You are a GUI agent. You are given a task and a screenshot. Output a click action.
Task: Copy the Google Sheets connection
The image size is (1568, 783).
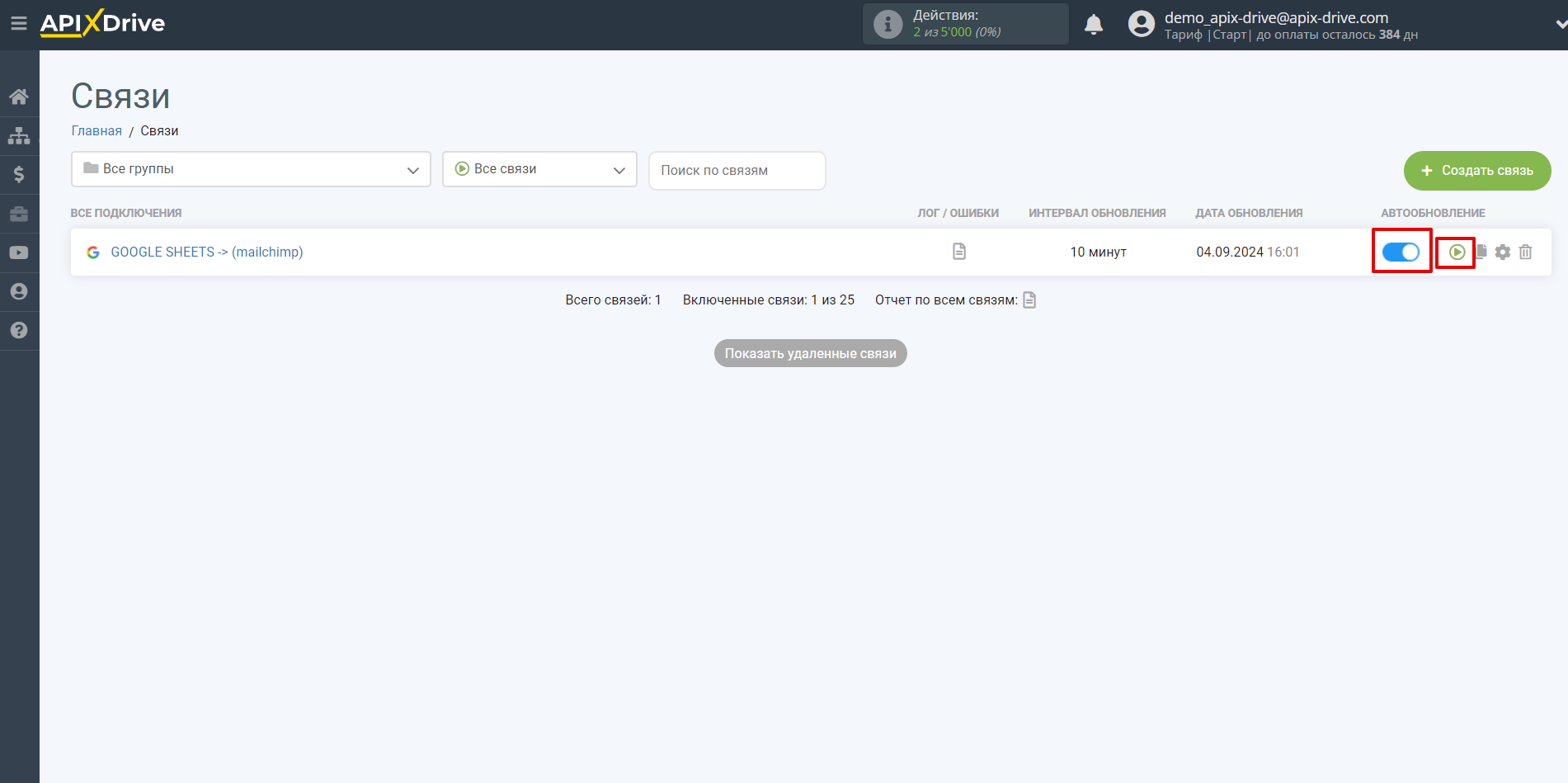[x=1481, y=252]
